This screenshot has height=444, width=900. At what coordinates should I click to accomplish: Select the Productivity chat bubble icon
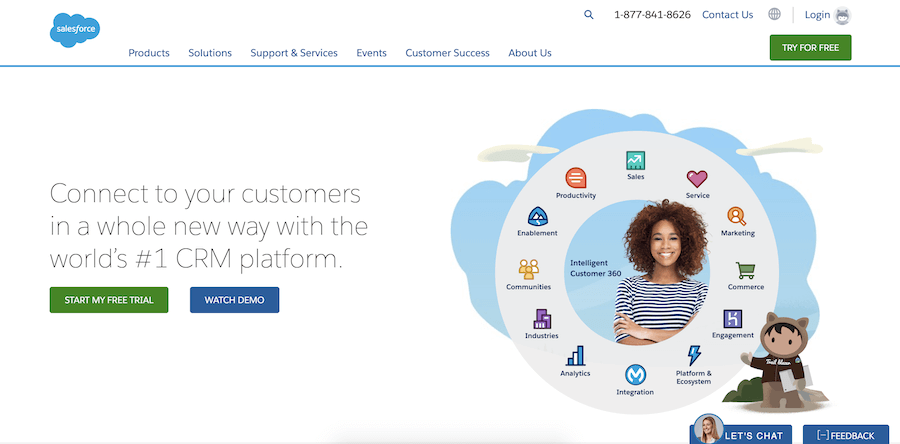[576, 178]
